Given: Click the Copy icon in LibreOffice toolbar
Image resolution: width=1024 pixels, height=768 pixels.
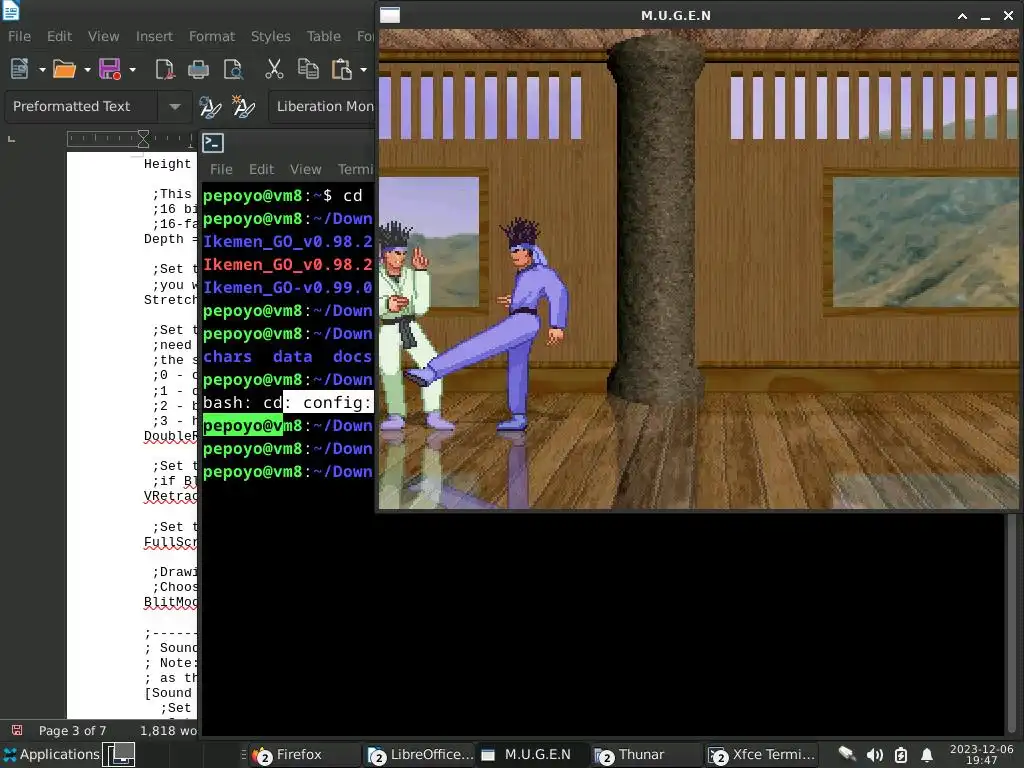Looking at the screenshot, I should tap(308, 69).
